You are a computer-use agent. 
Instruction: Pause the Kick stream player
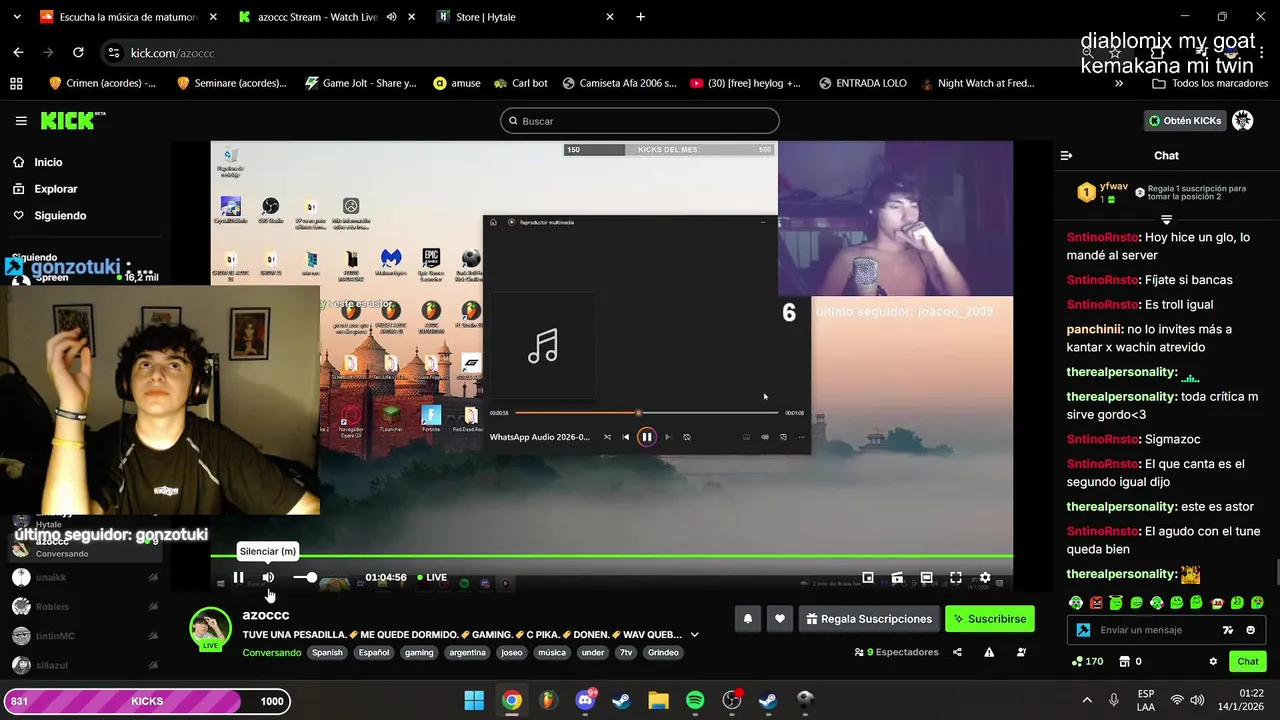(x=238, y=577)
